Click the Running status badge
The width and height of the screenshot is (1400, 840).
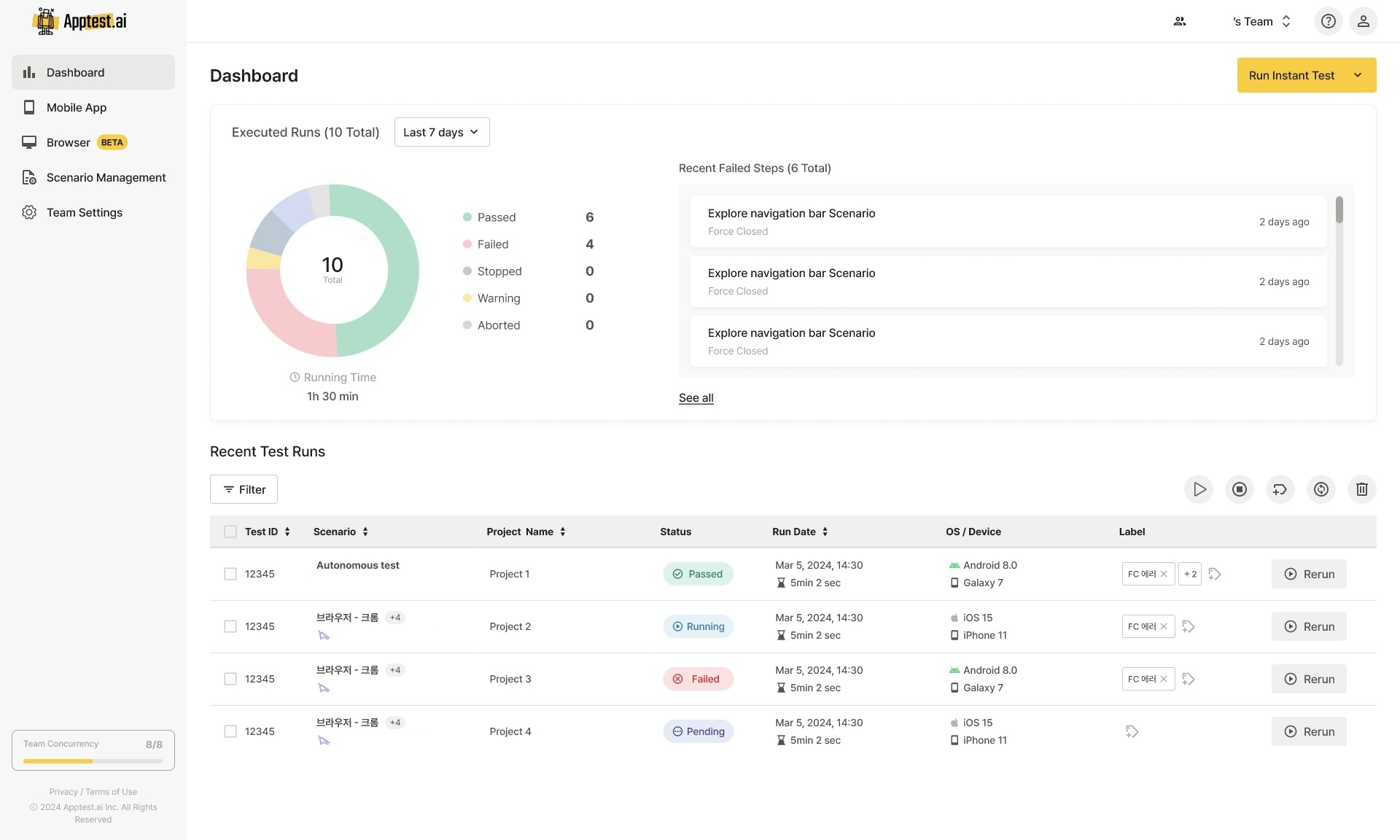point(698,626)
